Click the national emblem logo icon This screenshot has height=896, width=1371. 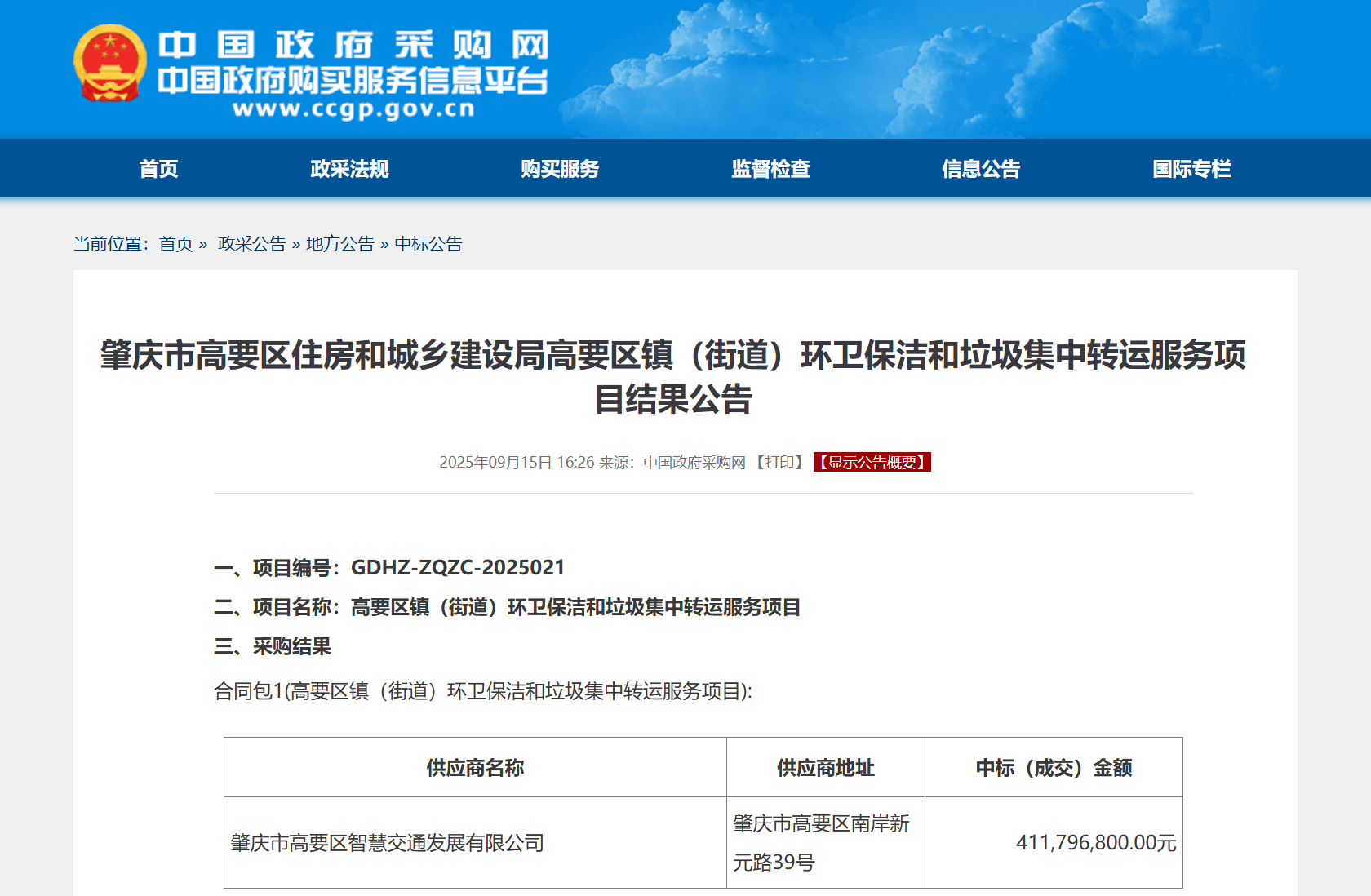coord(109,63)
